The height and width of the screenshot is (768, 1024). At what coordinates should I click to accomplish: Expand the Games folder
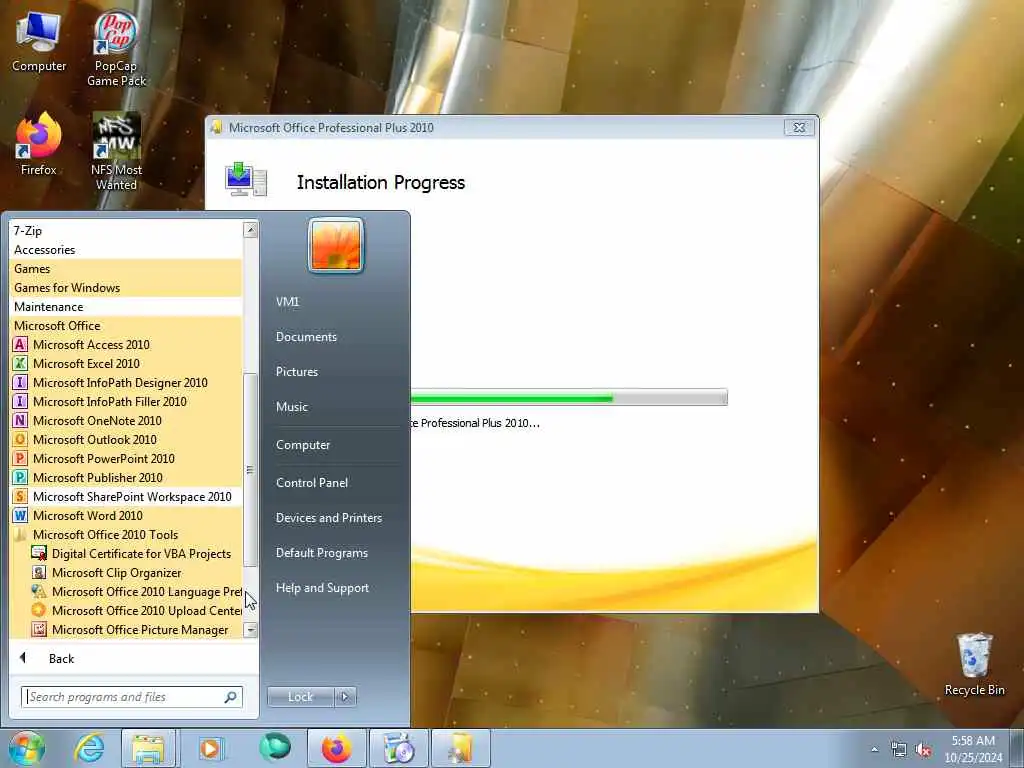coord(32,268)
